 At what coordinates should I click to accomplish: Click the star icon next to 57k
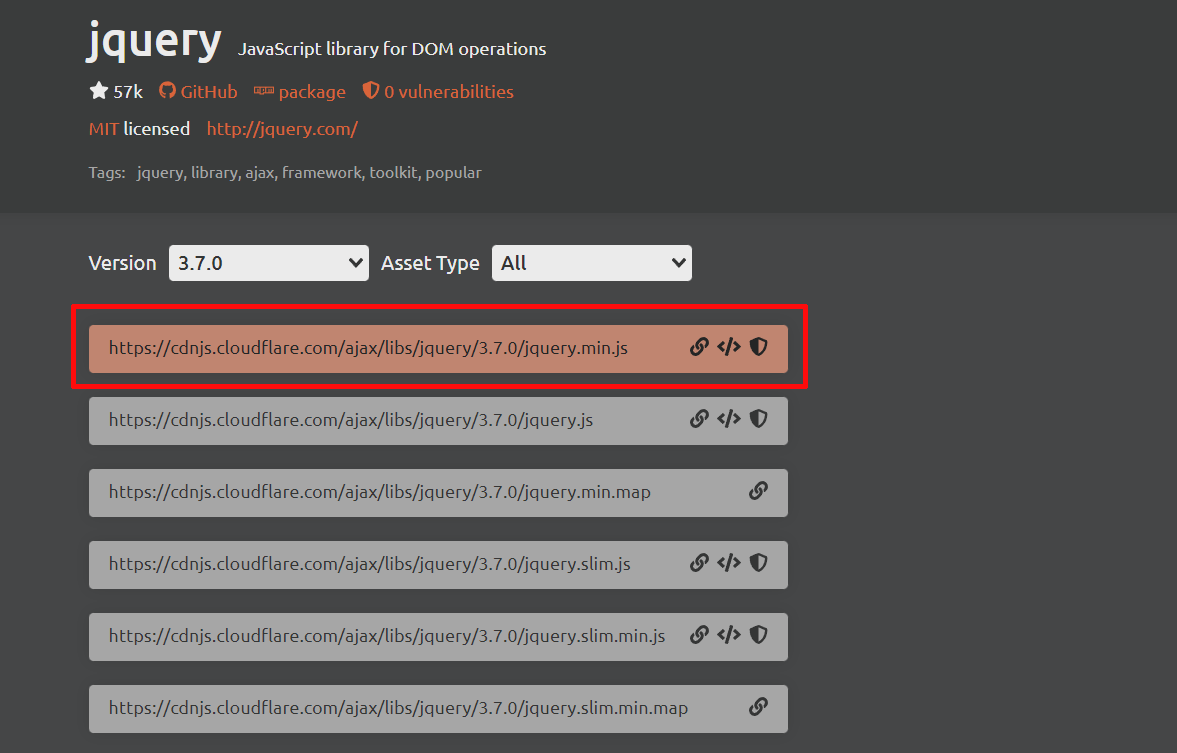[99, 91]
